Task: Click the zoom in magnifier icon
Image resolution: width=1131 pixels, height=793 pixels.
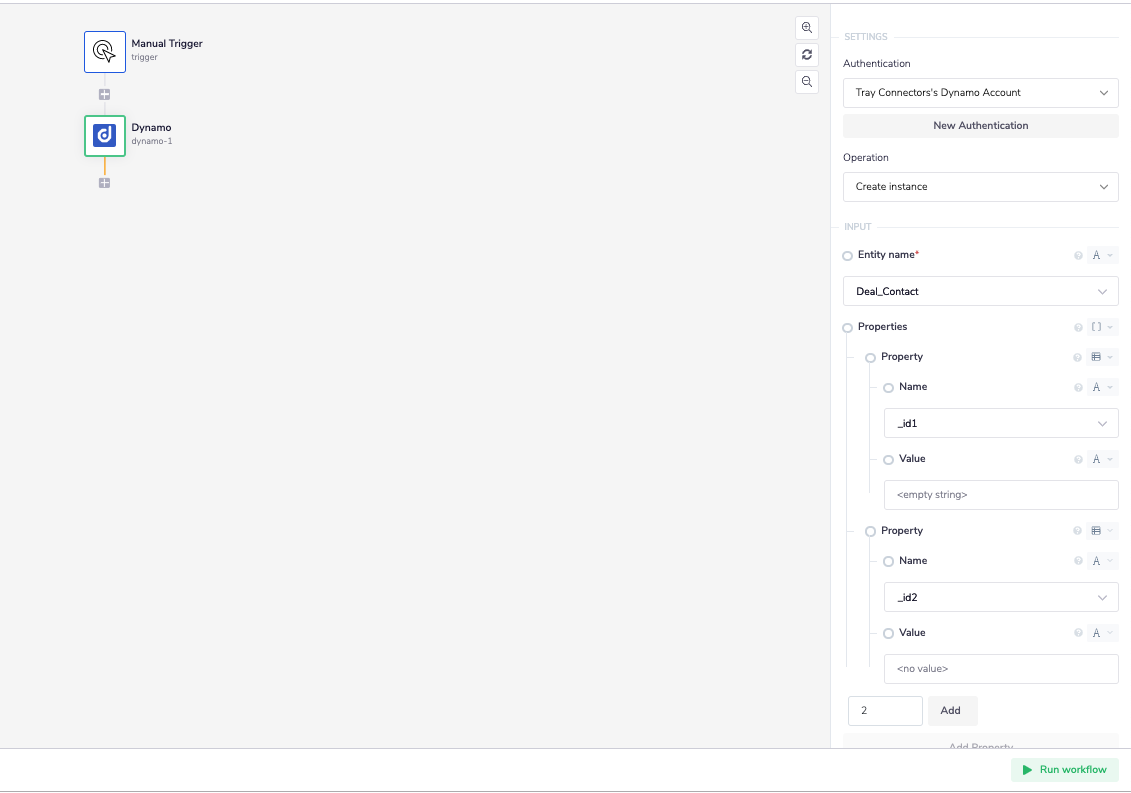Action: tap(807, 28)
